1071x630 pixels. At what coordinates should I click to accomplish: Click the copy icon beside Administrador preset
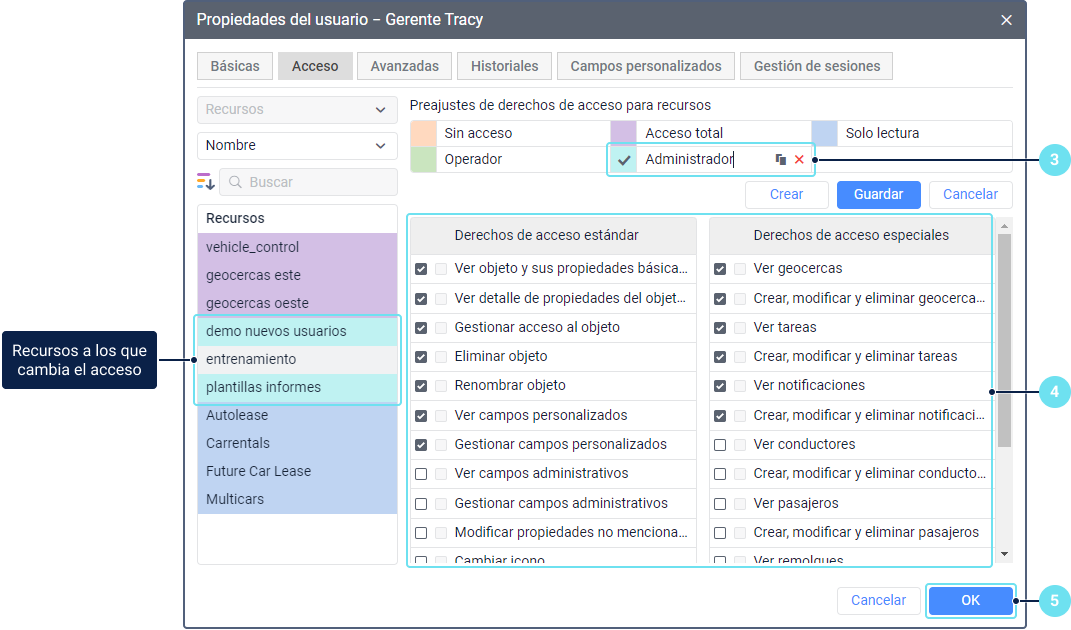coord(781,160)
